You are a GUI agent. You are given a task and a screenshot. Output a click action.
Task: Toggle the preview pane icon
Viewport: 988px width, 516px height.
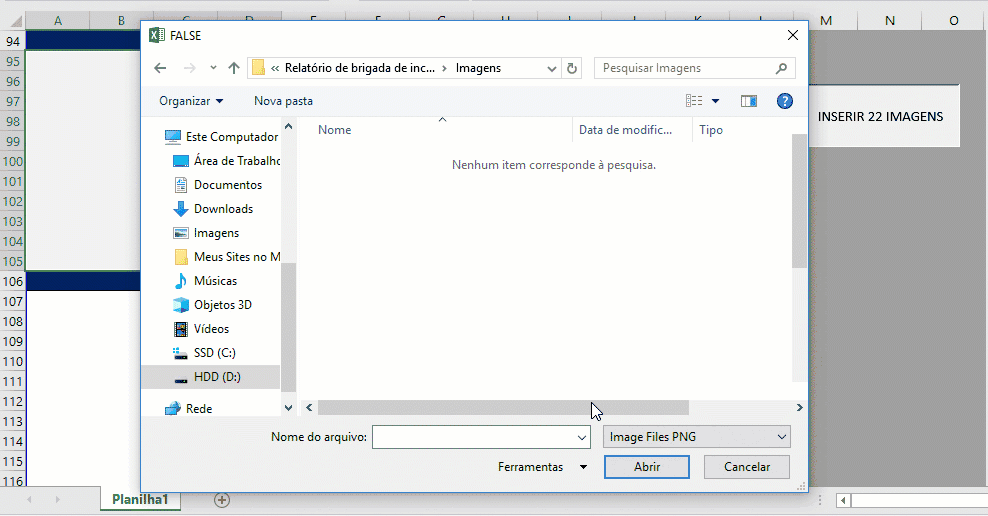click(749, 101)
